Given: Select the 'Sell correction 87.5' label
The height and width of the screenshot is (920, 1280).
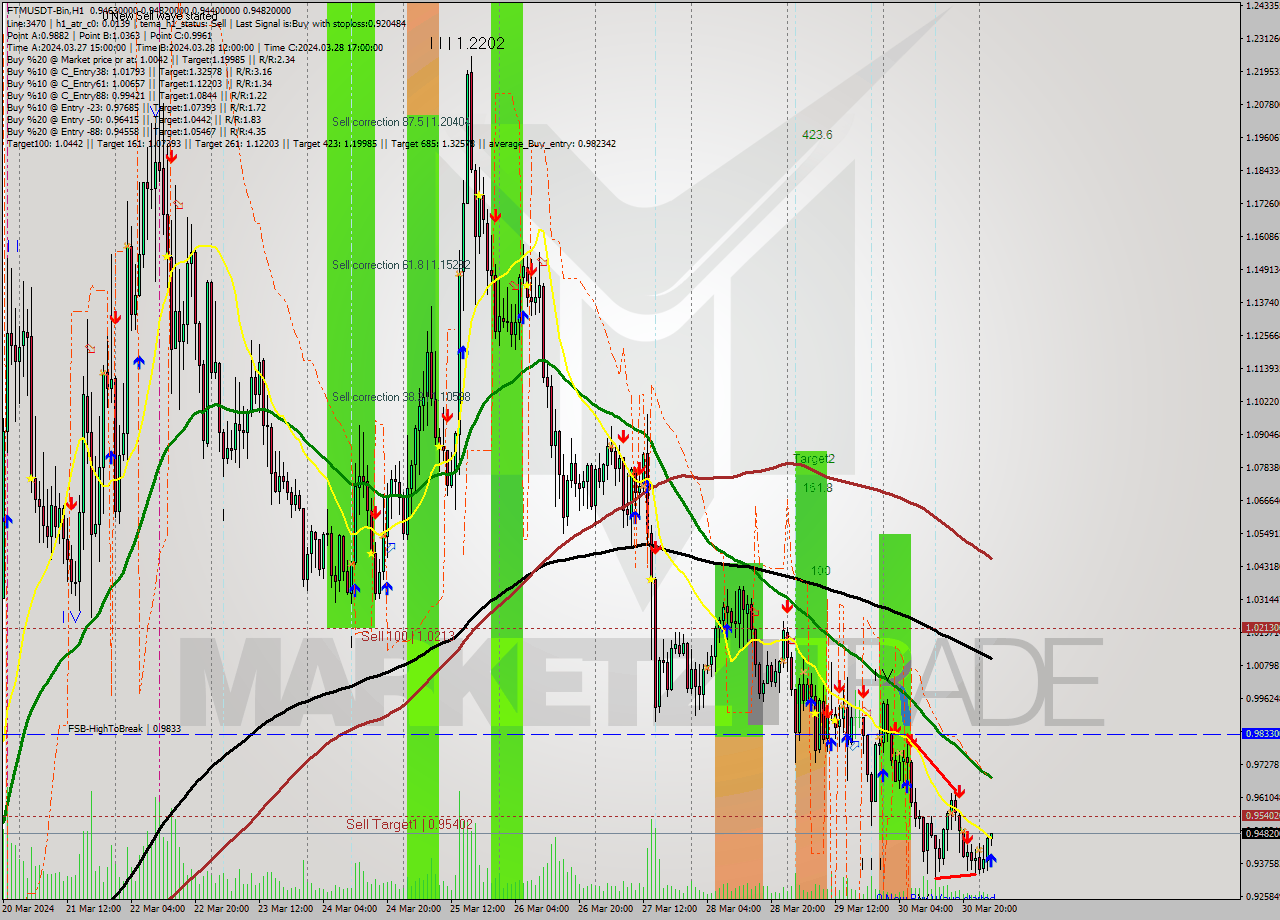Looking at the screenshot, I should (x=400, y=121).
